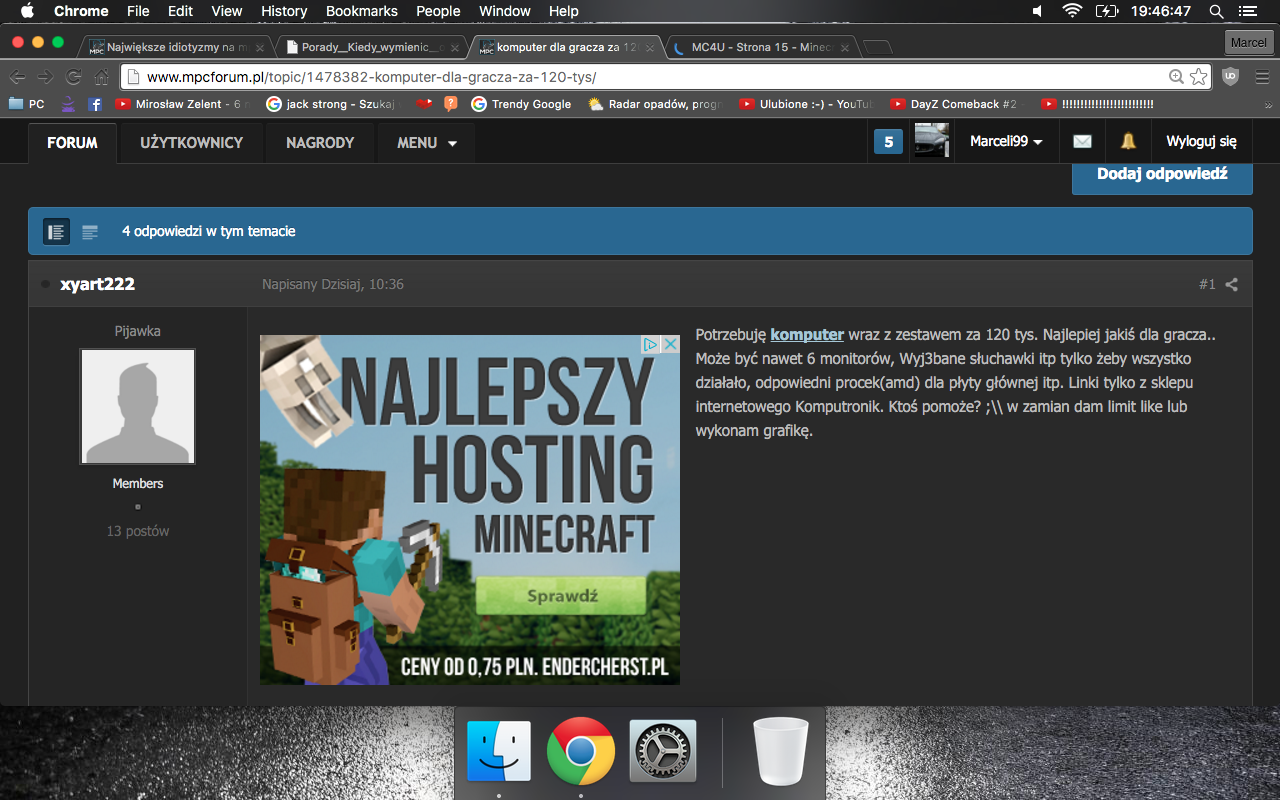Click the uBlock shield extension icon
Screen dimensions: 1280x800
pos(1231,77)
